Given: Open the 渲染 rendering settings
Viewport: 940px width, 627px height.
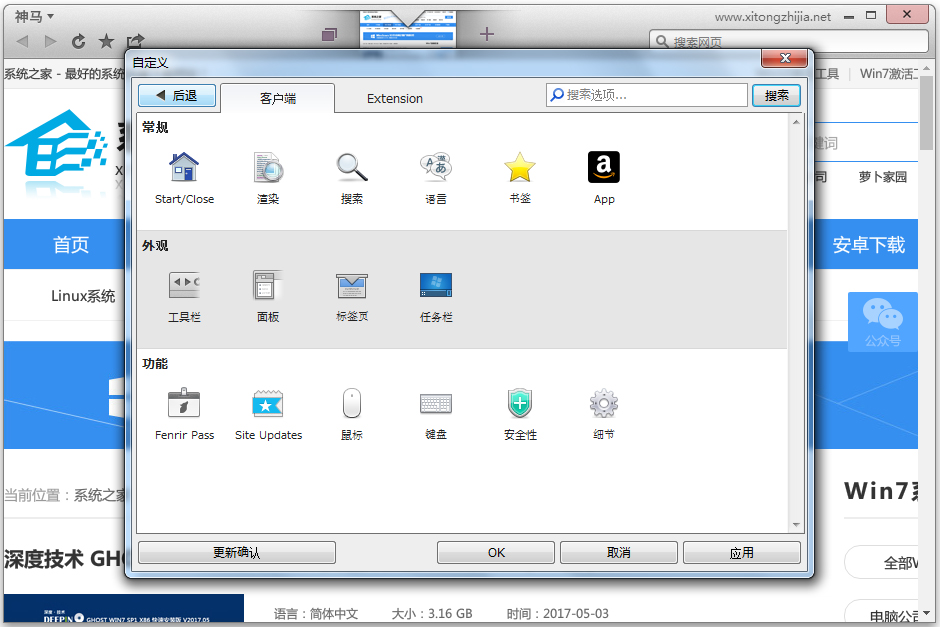Looking at the screenshot, I should pos(268,167).
